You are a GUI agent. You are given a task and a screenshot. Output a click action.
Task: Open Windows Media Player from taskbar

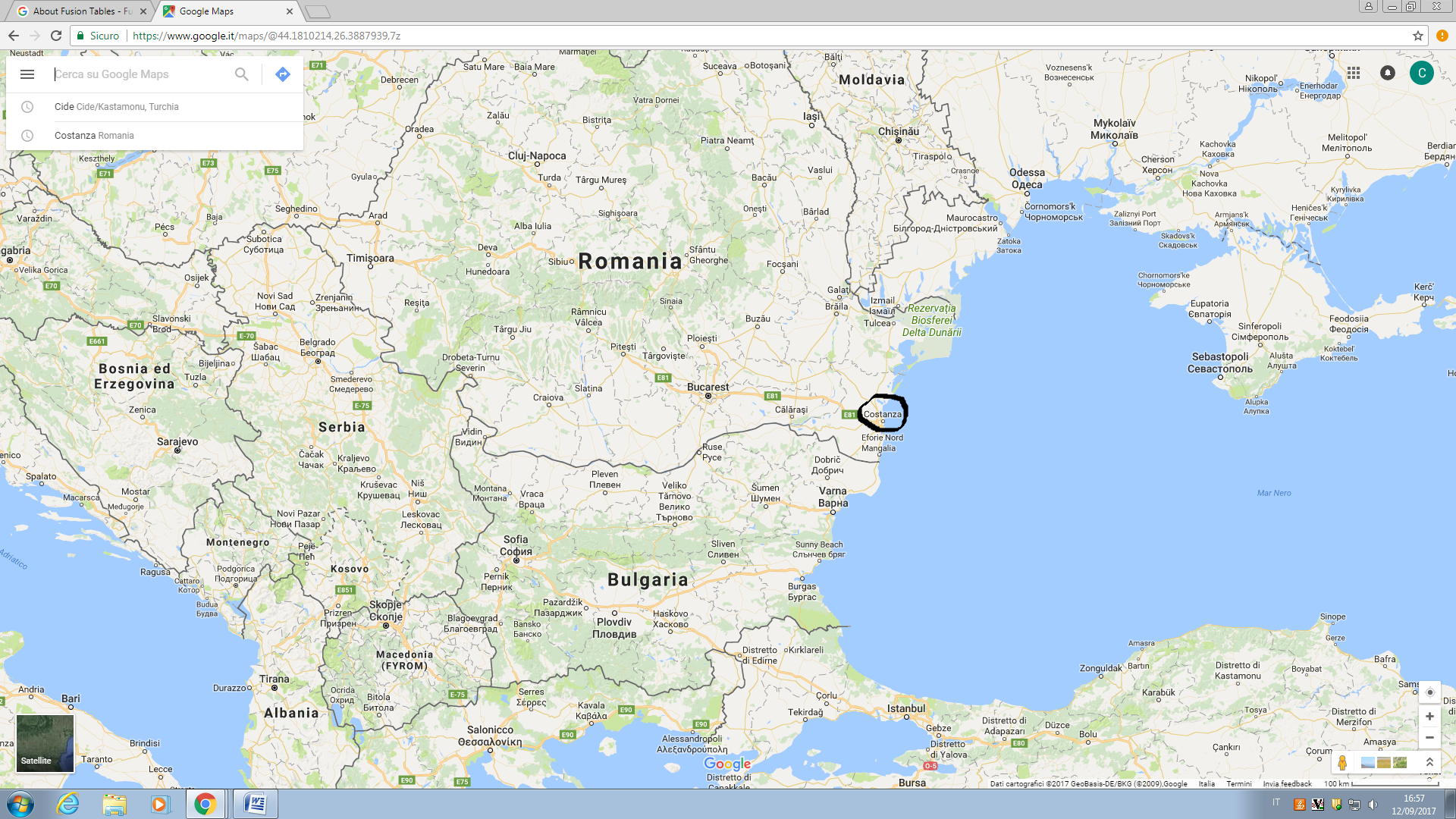click(160, 804)
